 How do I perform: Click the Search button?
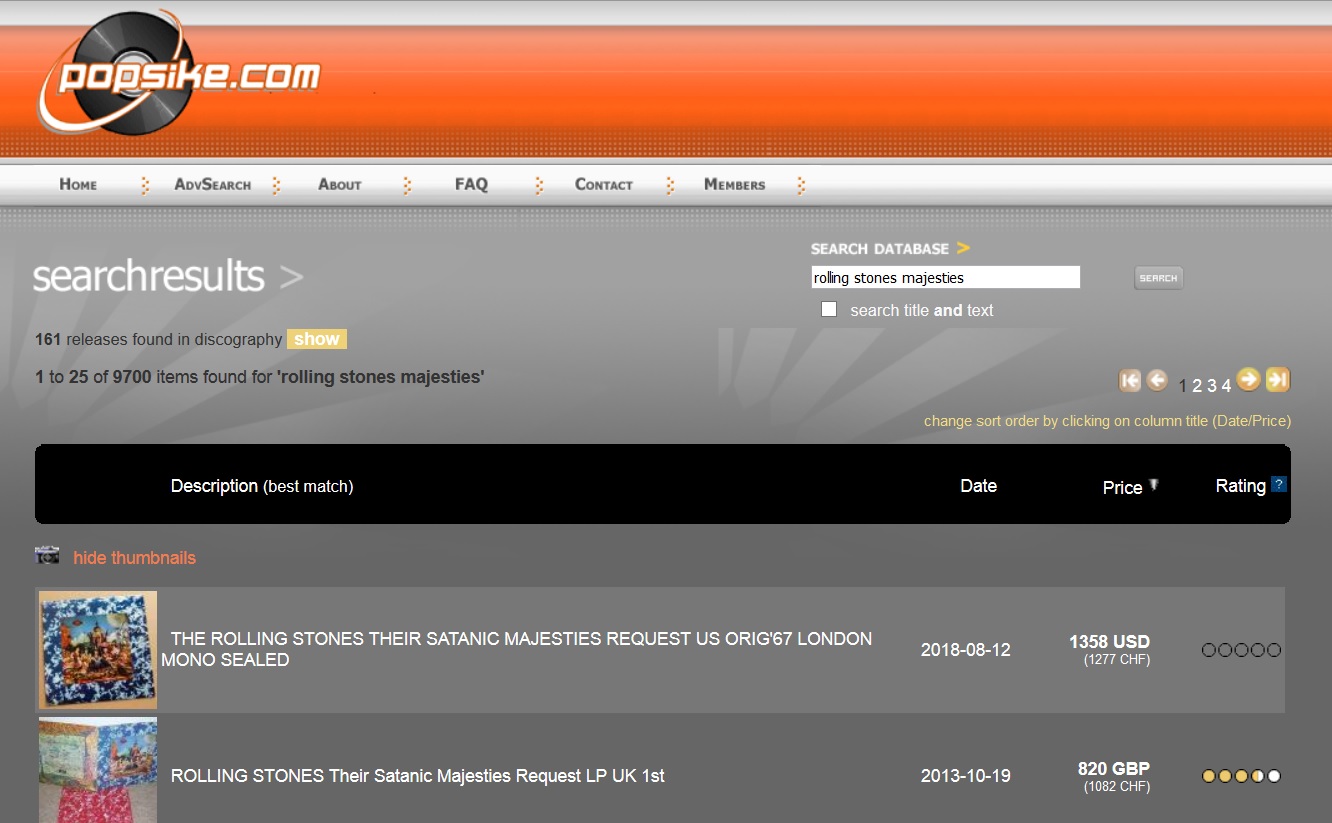point(1159,278)
